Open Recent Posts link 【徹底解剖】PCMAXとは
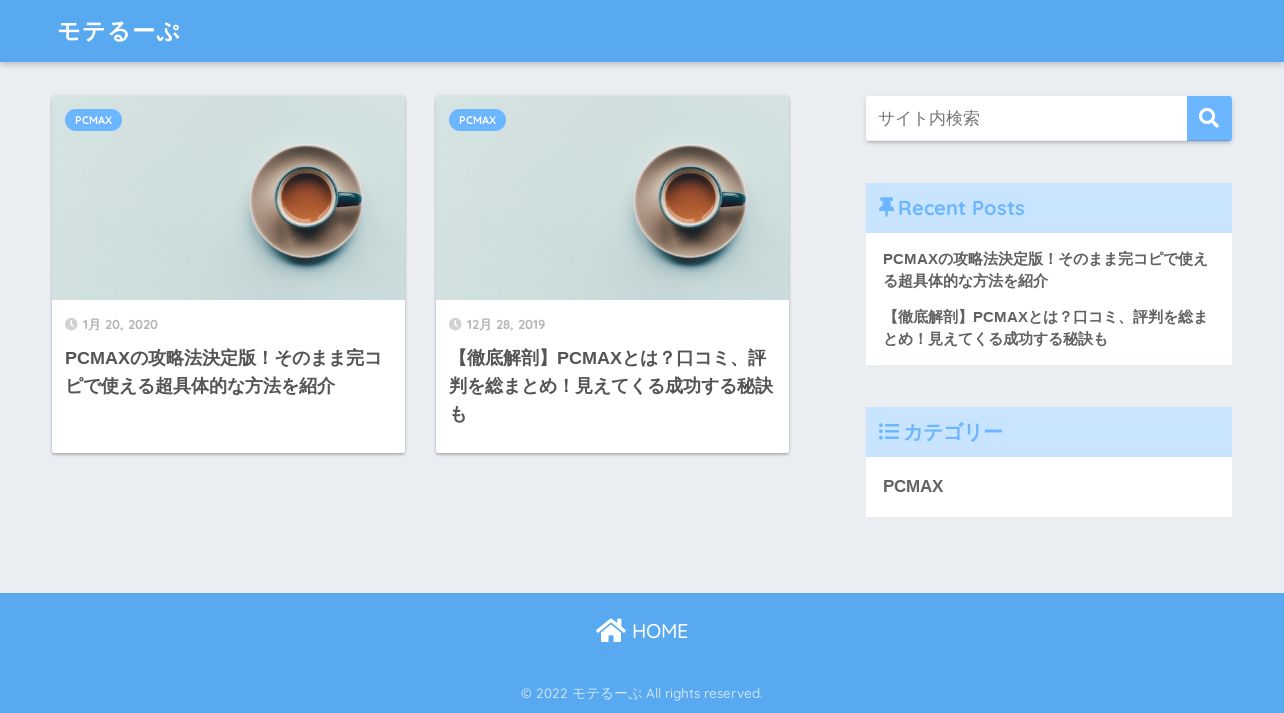The image size is (1284, 713). [x=1045, y=328]
